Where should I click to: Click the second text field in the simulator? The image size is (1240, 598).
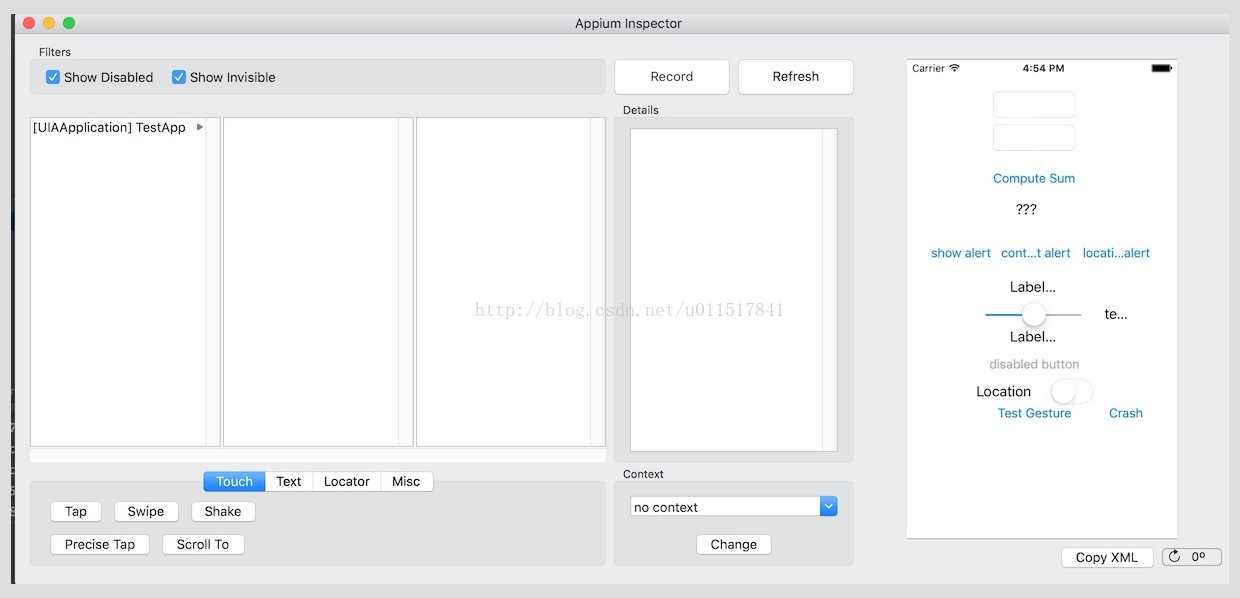(1034, 137)
